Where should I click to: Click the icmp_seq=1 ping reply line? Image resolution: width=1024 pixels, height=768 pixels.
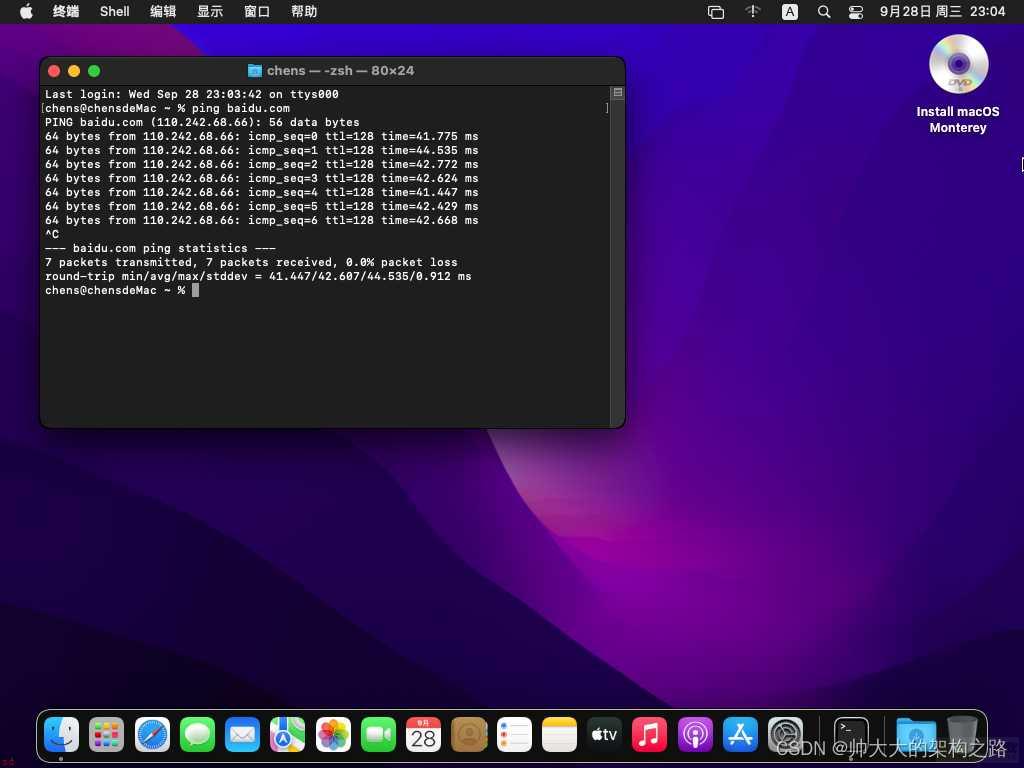[261, 150]
